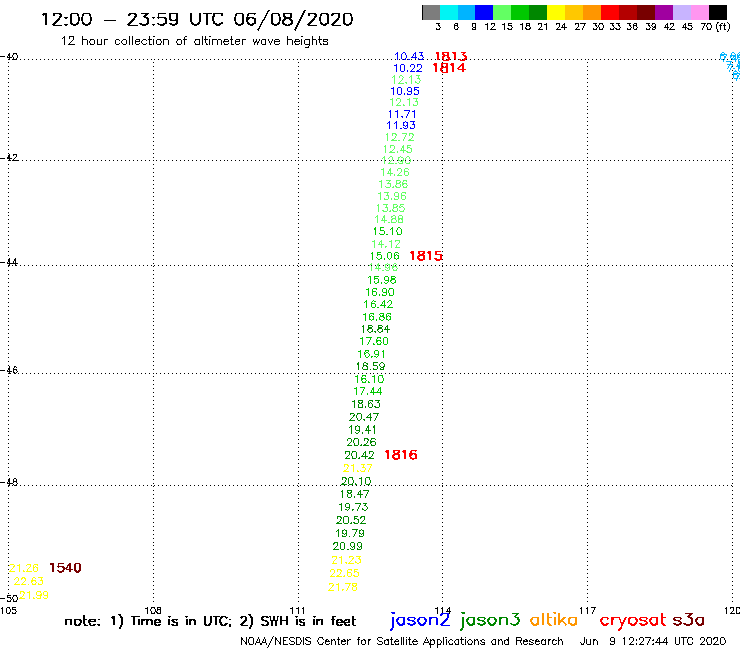Viewport: 740px width, 650px height.
Task: Select the jason2 satellite legend label
Action: point(420,620)
